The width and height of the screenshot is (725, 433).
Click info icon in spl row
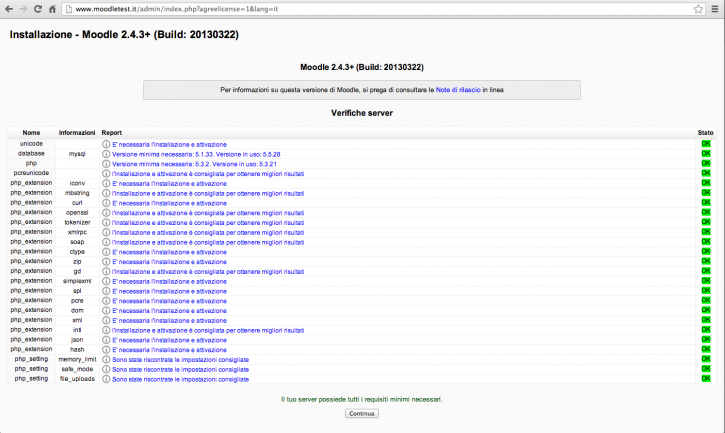(x=106, y=291)
